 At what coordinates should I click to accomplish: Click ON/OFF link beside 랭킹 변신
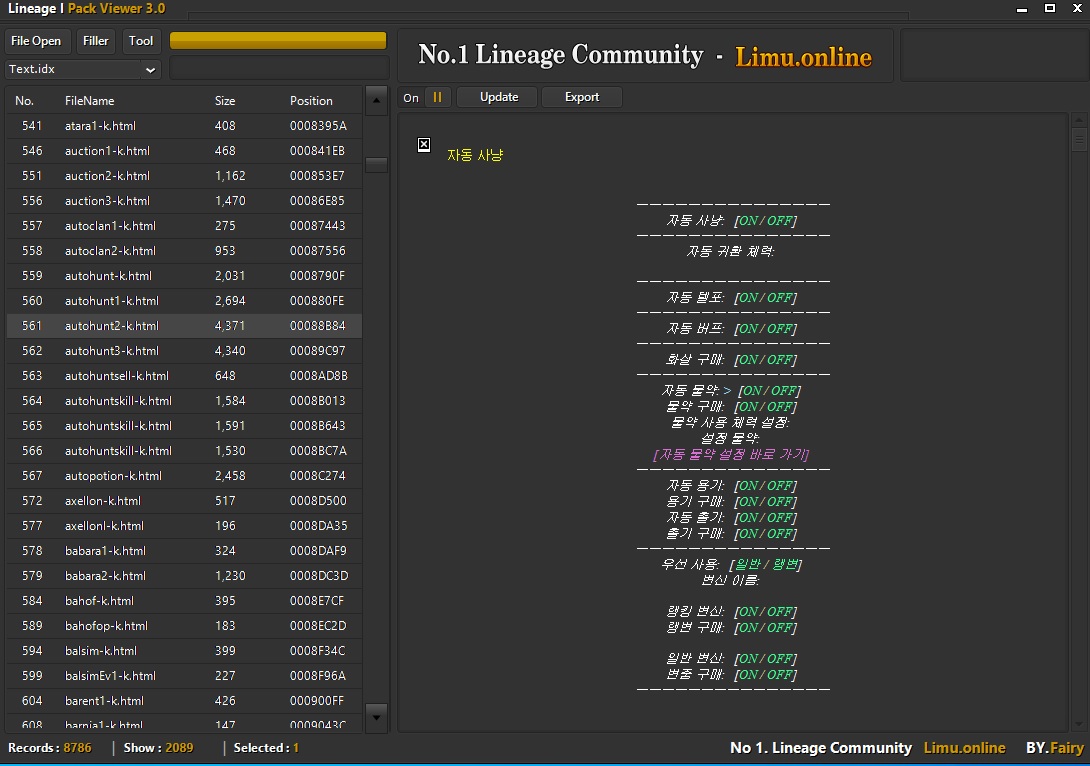pos(765,612)
